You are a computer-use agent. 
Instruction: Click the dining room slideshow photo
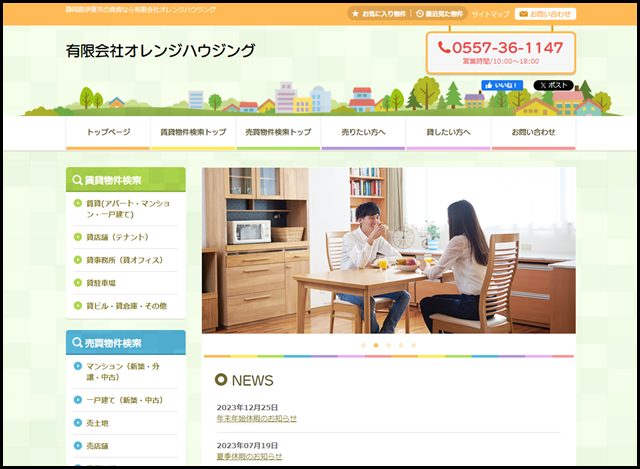[x=389, y=251]
